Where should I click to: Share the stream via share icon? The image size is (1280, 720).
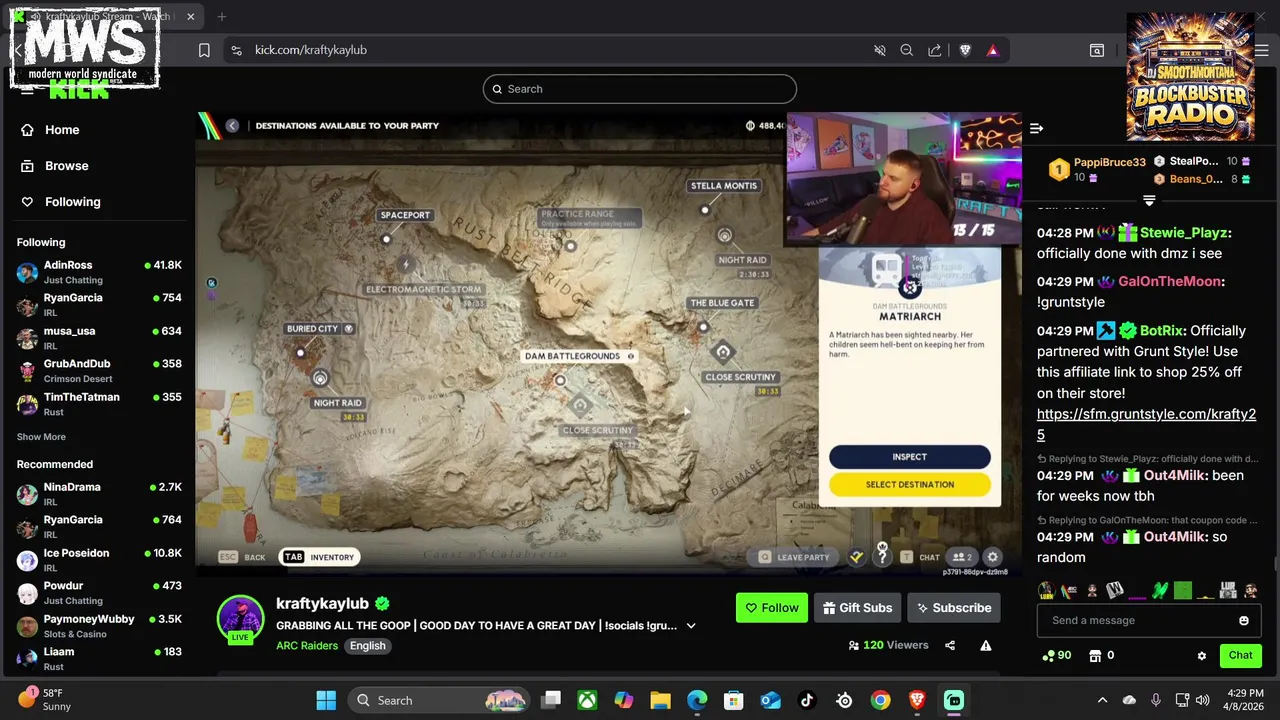[950, 646]
